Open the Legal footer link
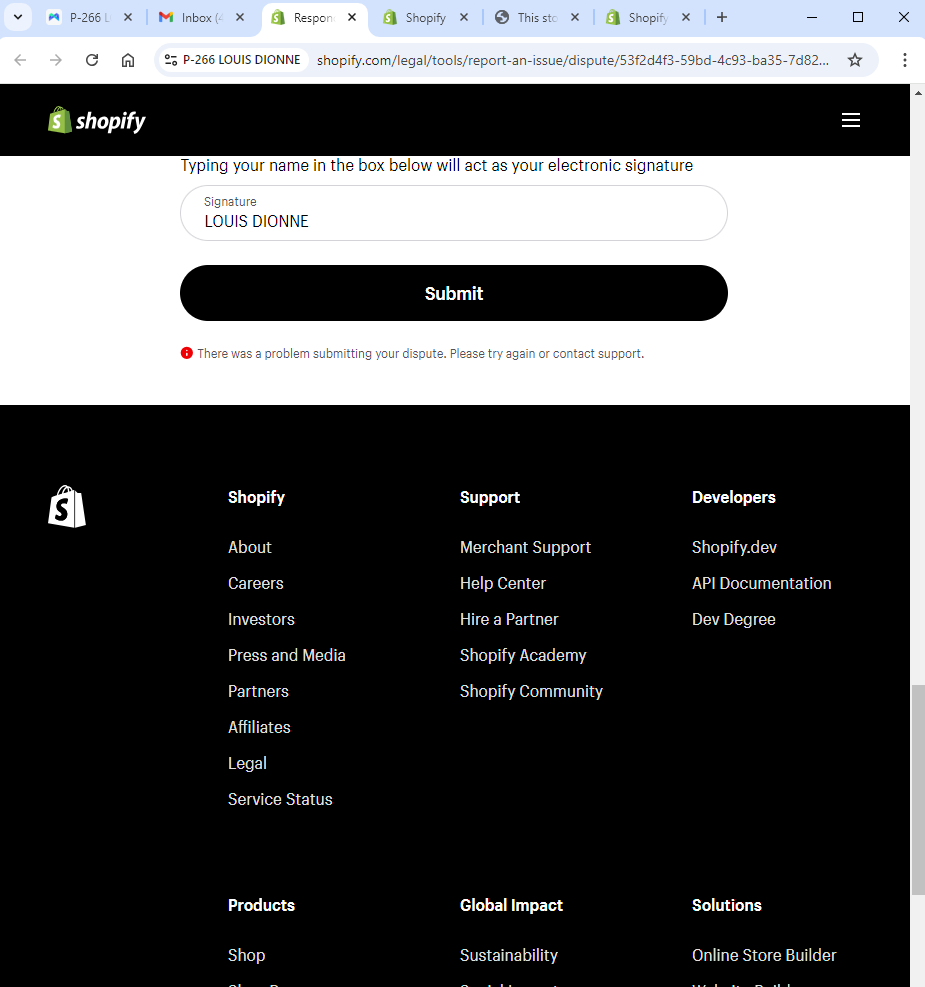 click(247, 763)
